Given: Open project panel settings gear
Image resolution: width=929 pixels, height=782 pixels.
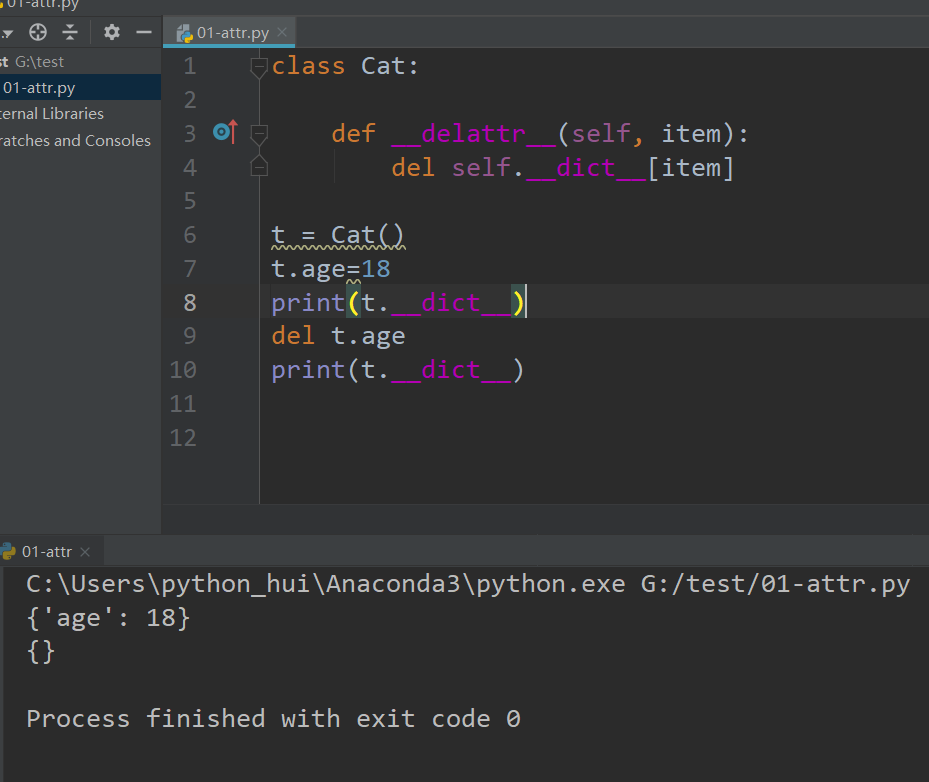Looking at the screenshot, I should click(111, 32).
